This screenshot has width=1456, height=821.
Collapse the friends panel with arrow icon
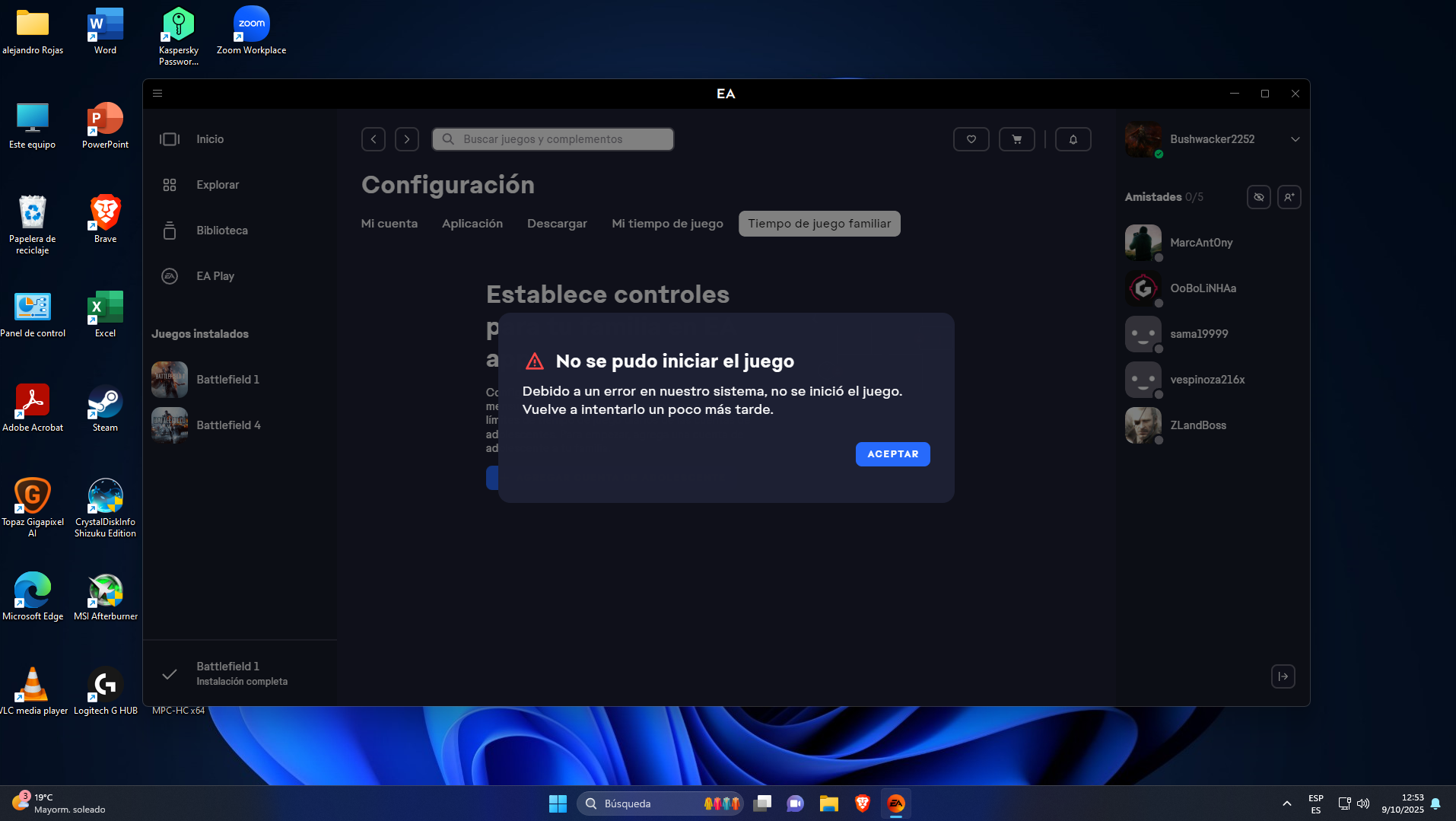1283,676
